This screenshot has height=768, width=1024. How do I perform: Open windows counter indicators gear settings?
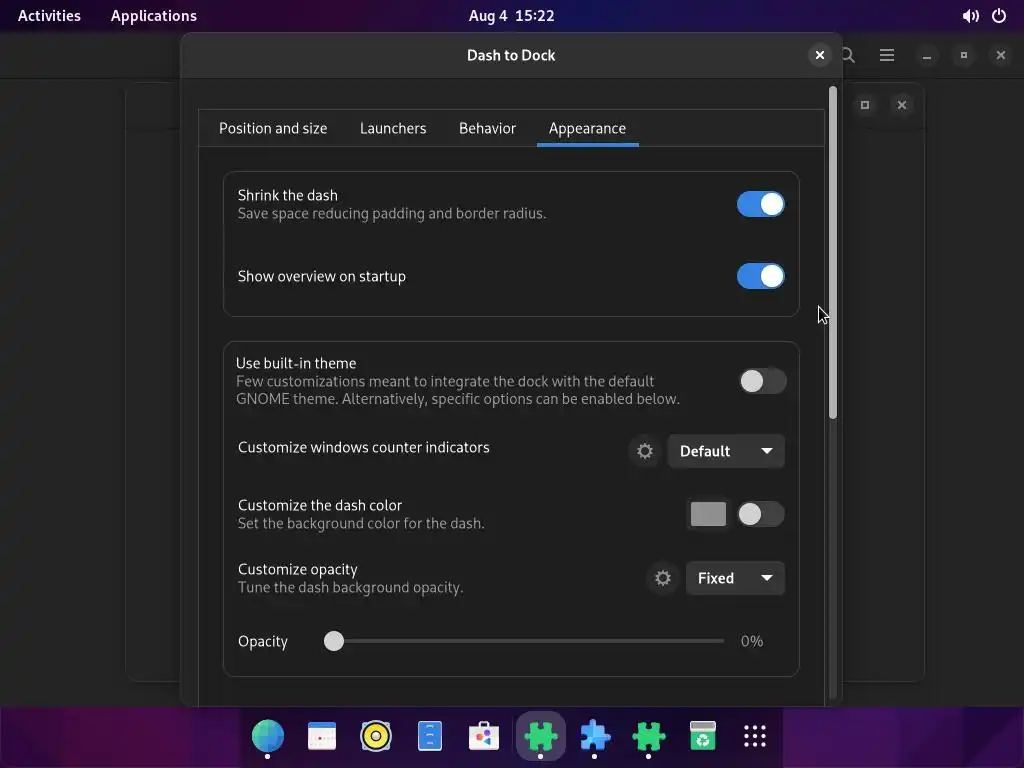[645, 451]
